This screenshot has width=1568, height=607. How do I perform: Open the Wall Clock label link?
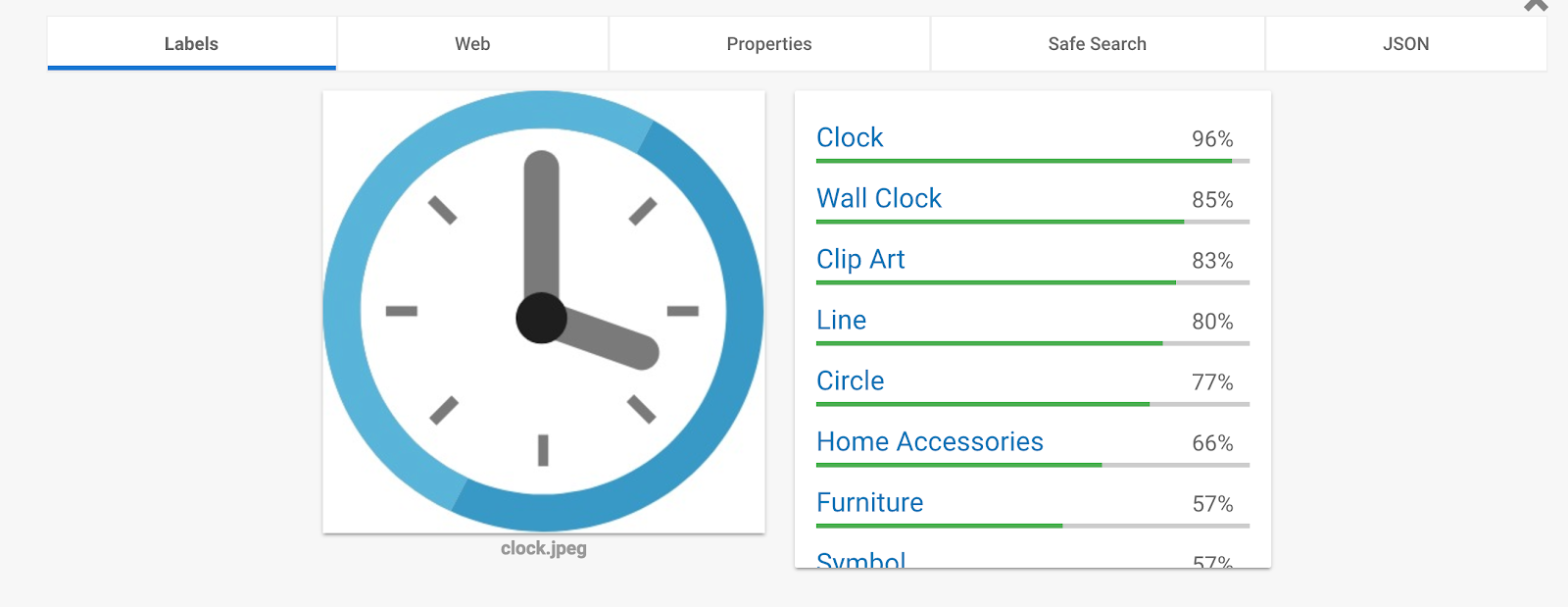tap(879, 198)
